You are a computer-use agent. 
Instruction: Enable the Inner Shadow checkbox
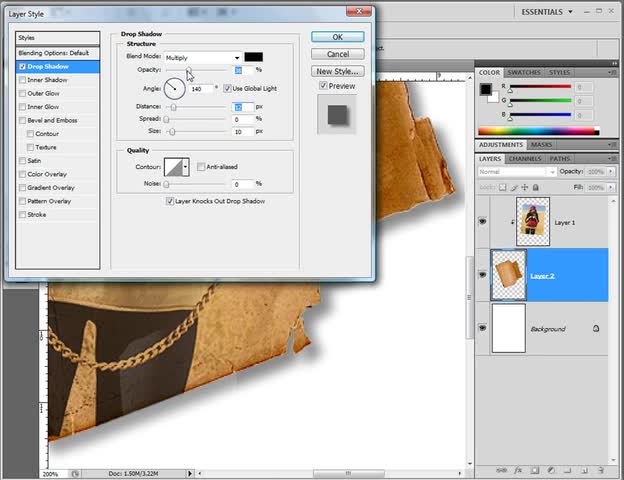point(22,80)
